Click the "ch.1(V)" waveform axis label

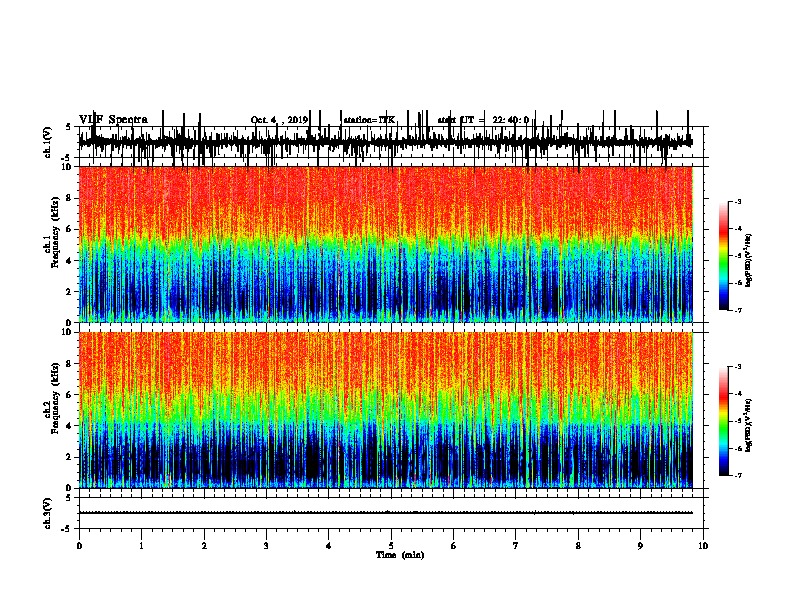coord(48,142)
